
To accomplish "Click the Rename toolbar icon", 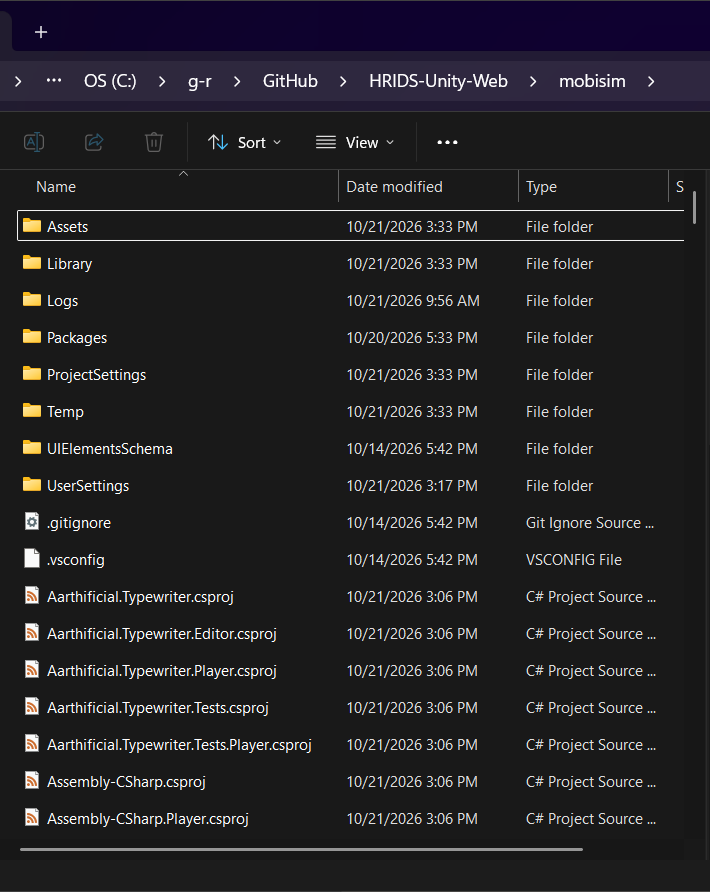I will pos(34,142).
